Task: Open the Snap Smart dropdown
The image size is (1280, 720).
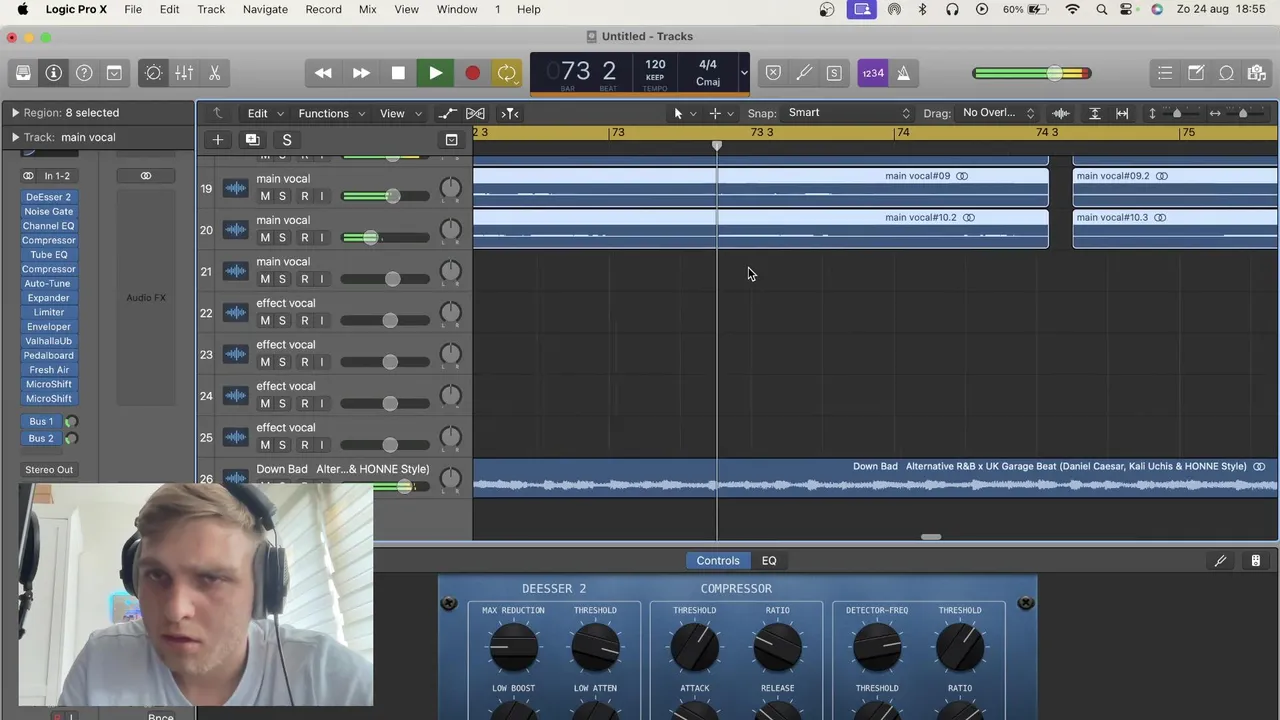Action: (x=848, y=113)
